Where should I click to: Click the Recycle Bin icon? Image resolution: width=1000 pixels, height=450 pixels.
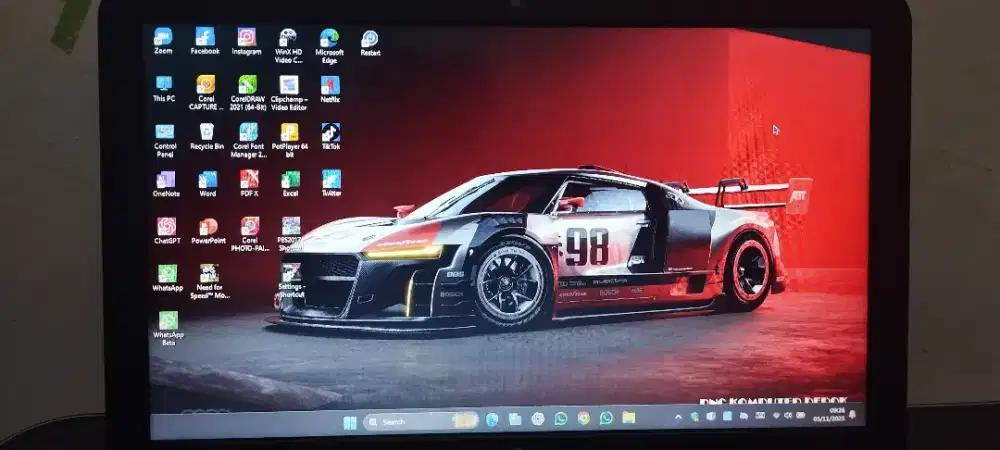[x=206, y=132]
